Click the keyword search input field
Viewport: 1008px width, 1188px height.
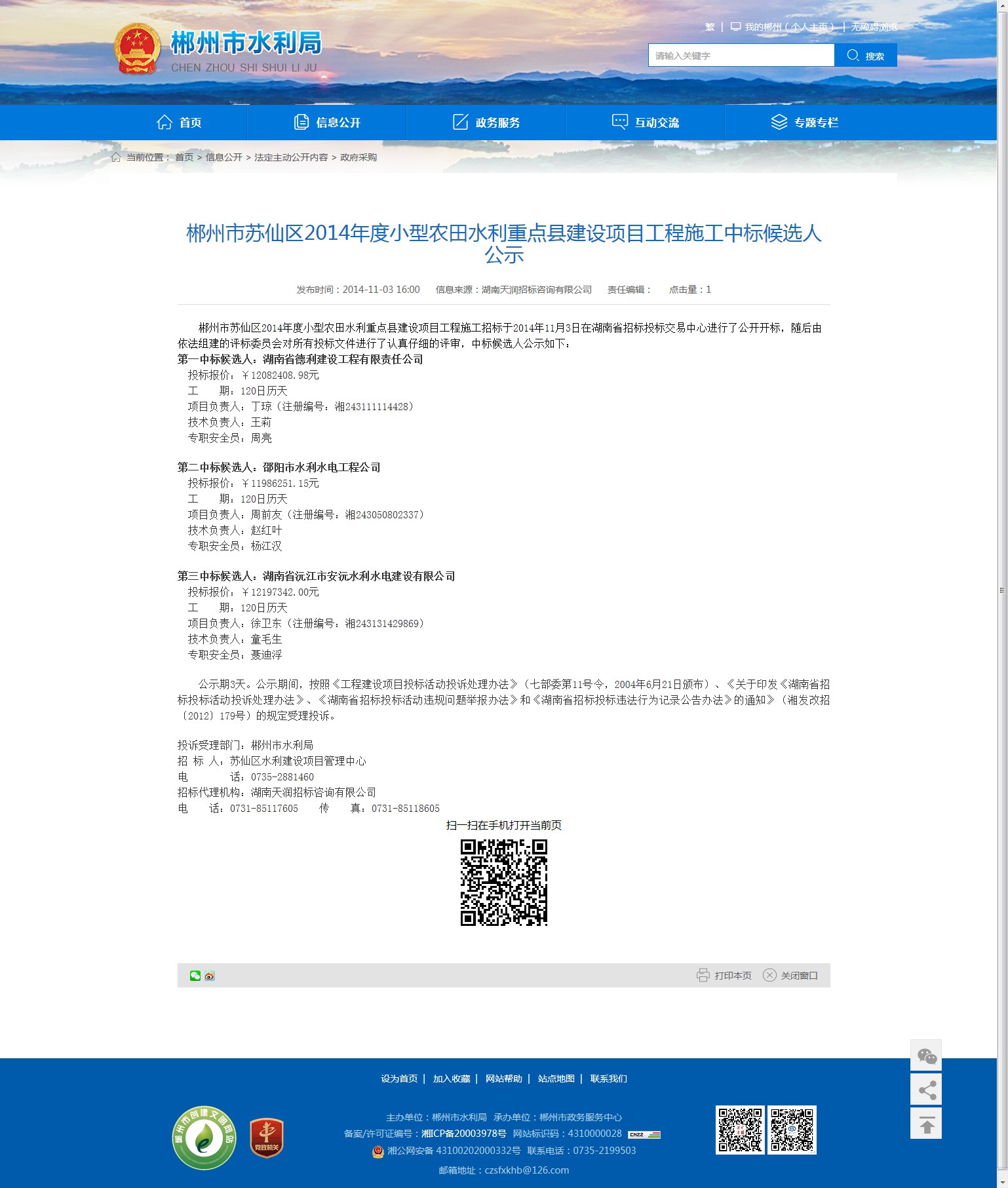741,56
